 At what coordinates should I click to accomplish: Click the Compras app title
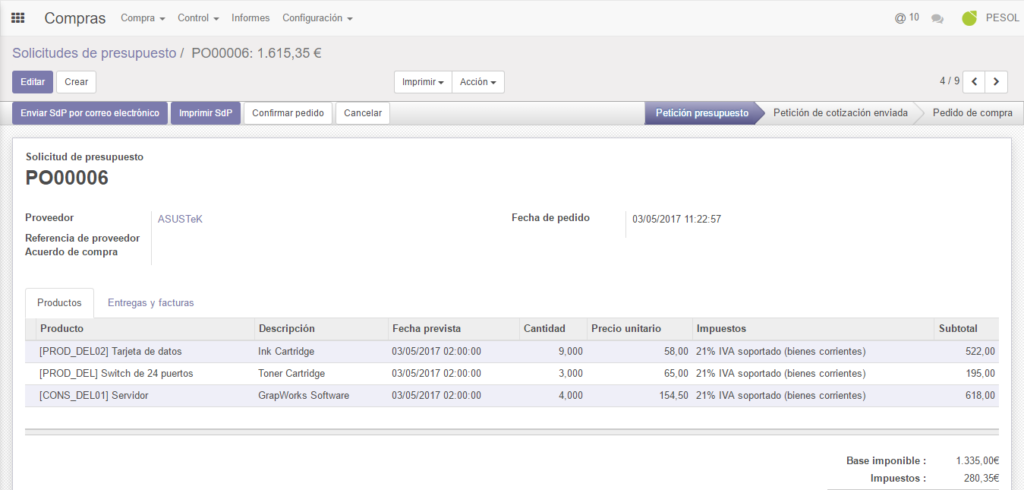coord(74,18)
